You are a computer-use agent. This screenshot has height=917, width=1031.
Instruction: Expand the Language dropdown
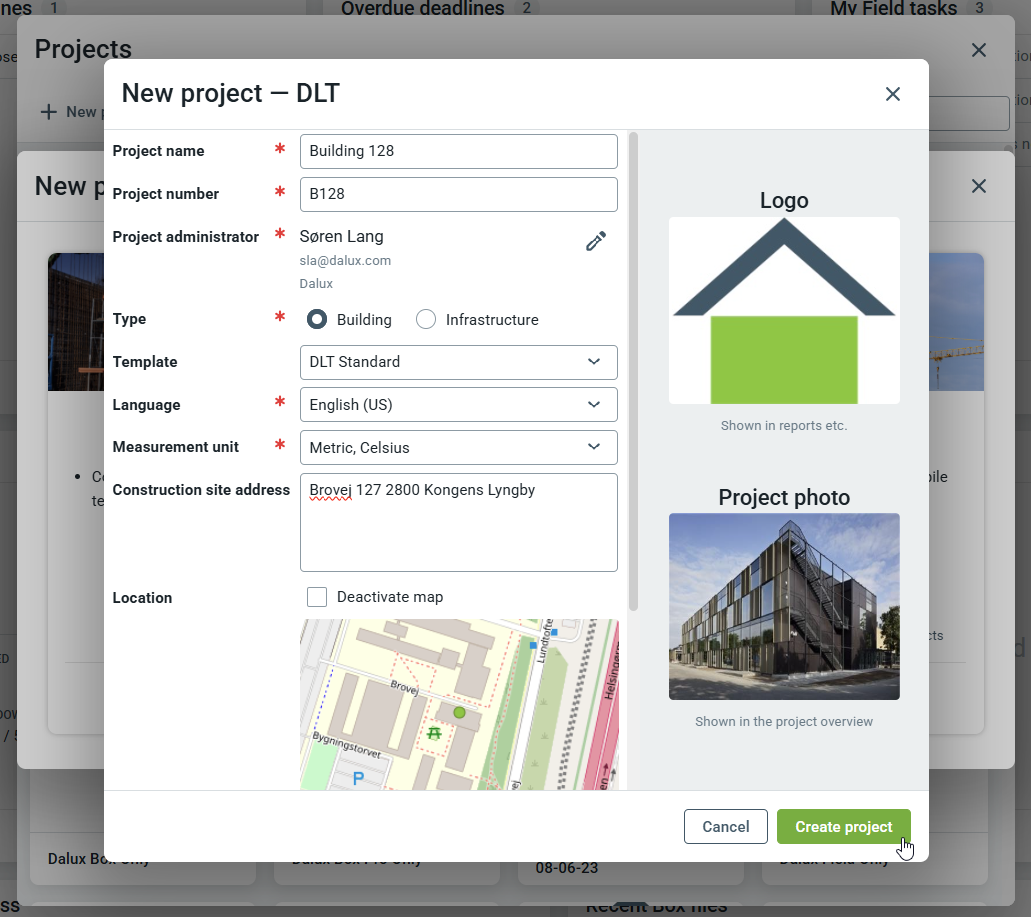tap(458, 405)
